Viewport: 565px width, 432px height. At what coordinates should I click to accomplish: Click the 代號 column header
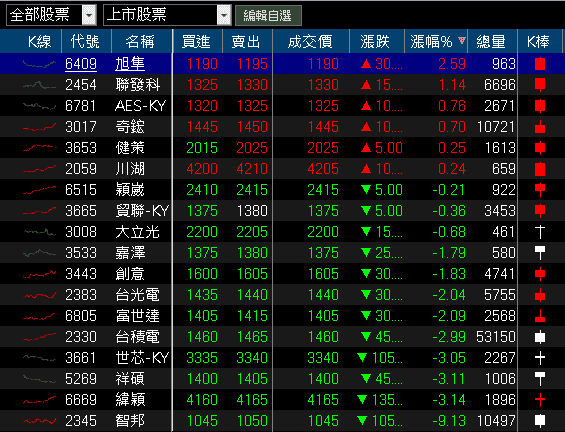click(85, 41)
